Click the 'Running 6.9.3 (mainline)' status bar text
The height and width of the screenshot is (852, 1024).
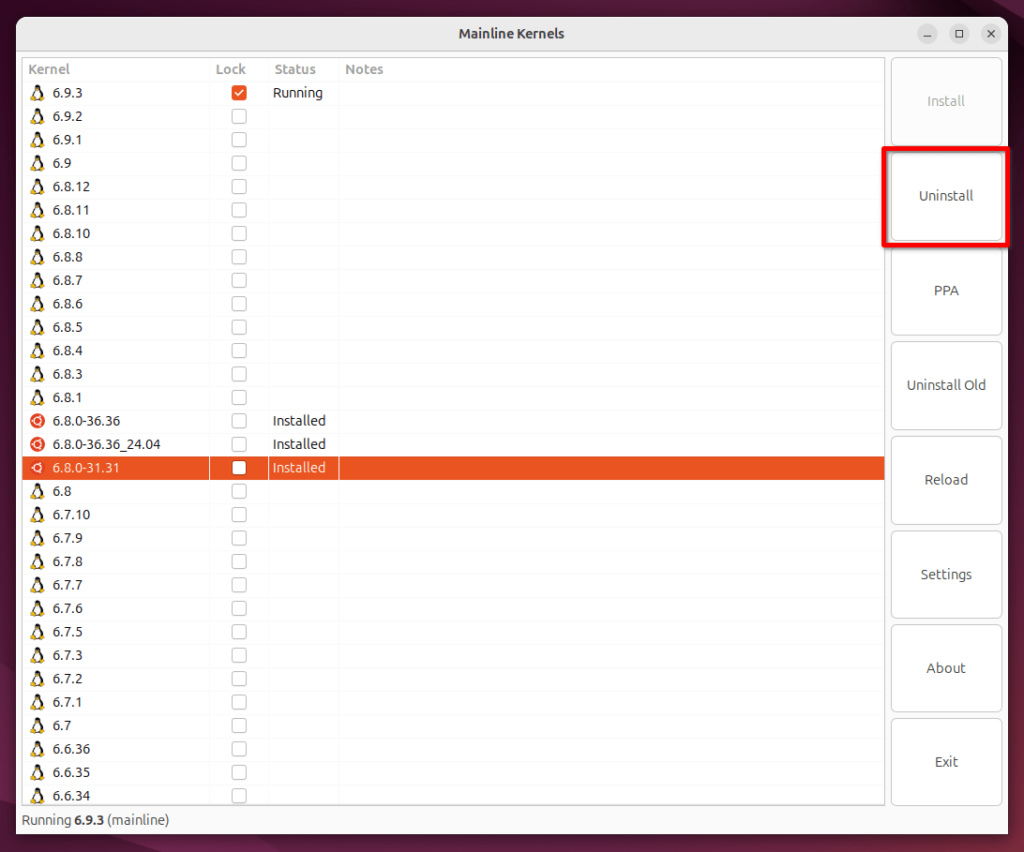tap(95, 820)
